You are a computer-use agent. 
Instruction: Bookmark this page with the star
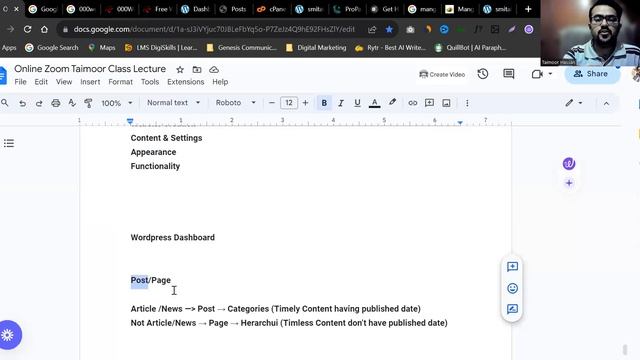(x=389, y=29)
